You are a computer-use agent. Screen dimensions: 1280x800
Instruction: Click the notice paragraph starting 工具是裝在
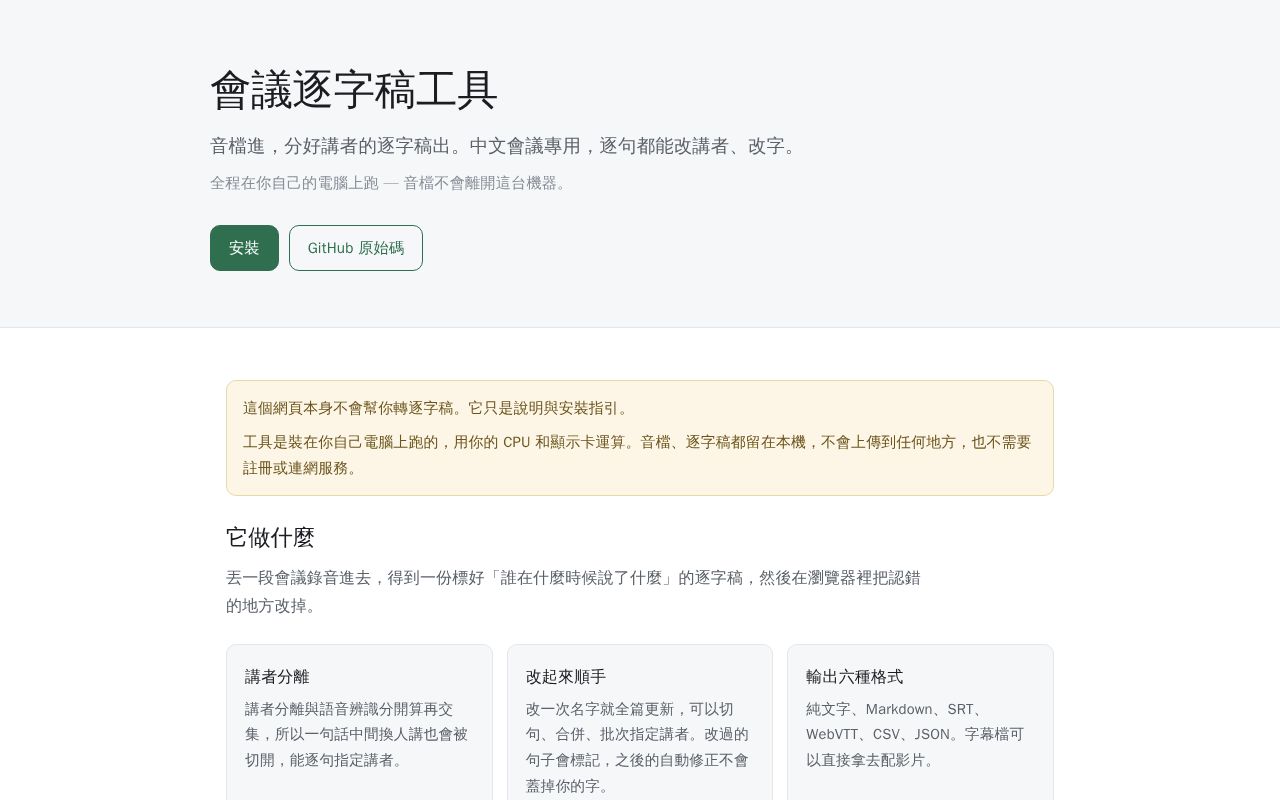pyautogui.click(x=638, y=455)
